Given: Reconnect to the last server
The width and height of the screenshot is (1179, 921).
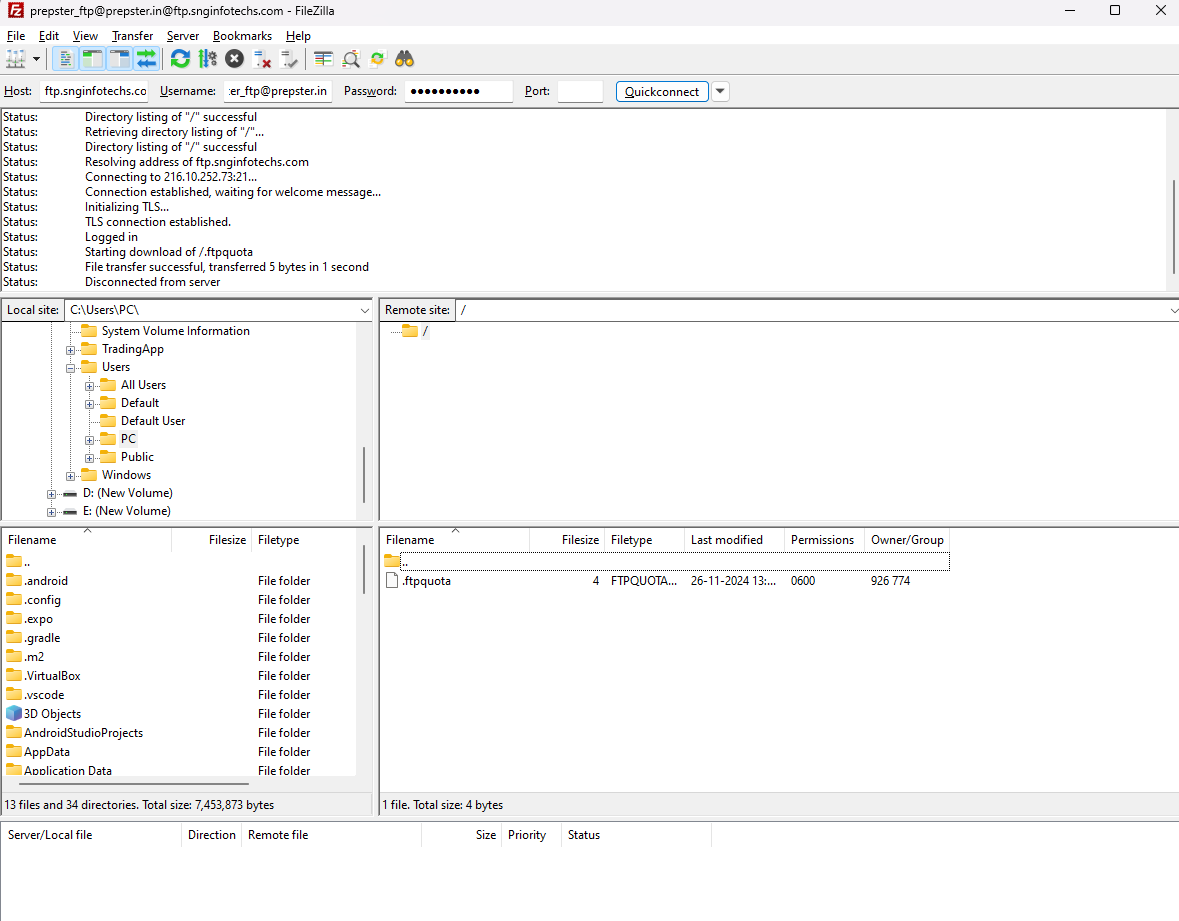Looking at the screenshot, I should pyautogui.click(x=289, y=59).
